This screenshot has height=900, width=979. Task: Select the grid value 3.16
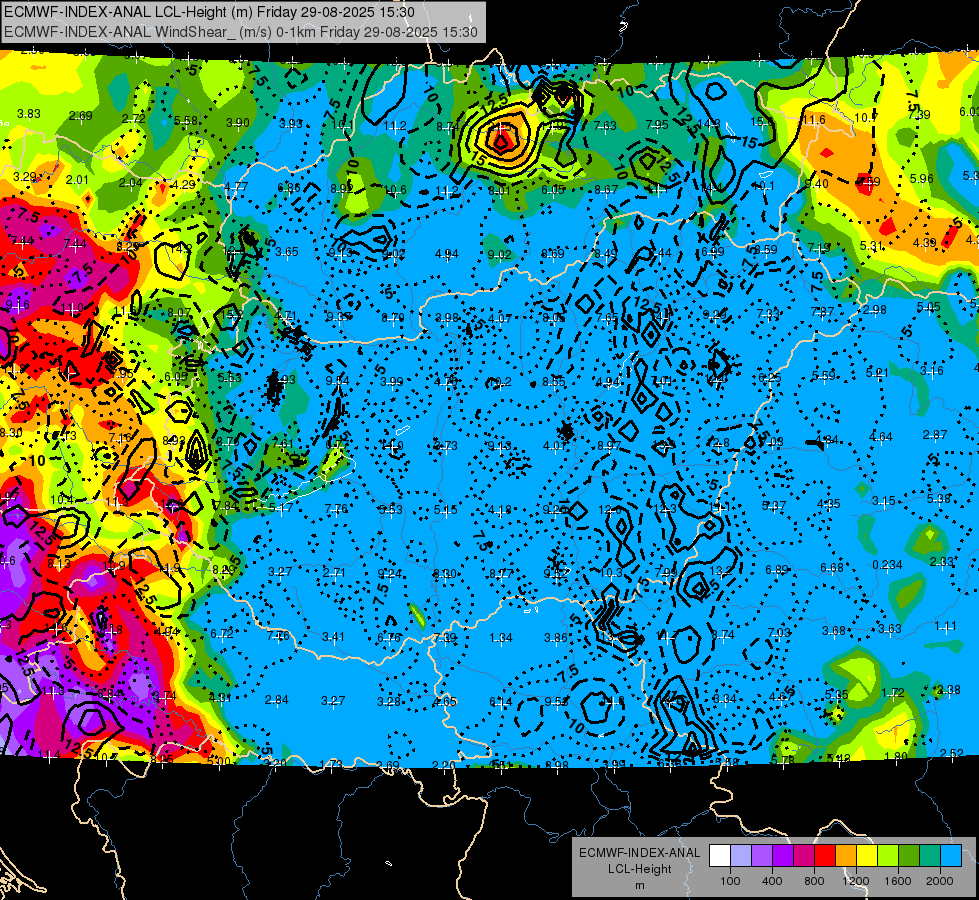tap(932, 371)
